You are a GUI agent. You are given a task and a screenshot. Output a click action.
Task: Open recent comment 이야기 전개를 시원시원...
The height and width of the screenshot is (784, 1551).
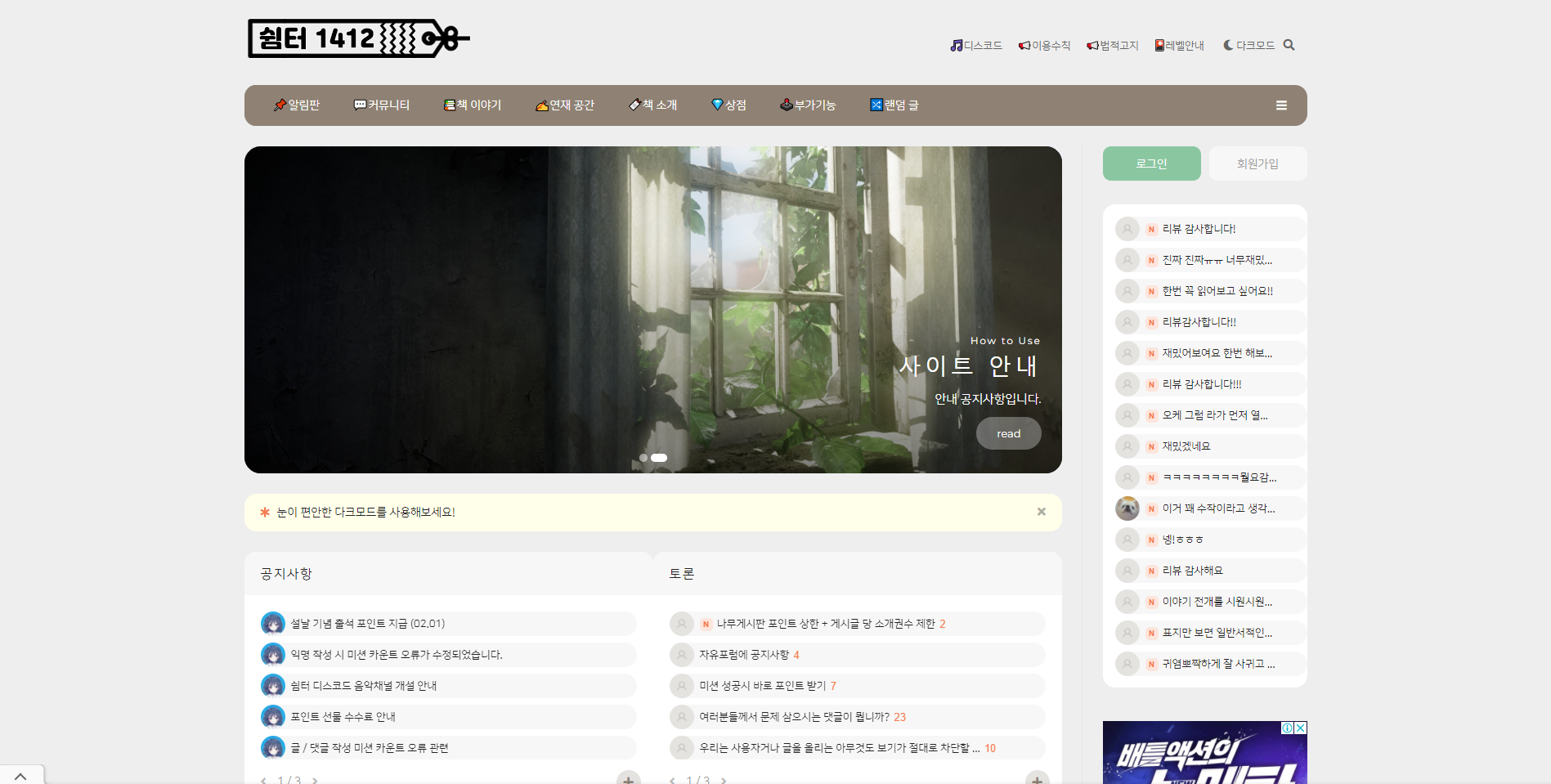click(1217, 602)
